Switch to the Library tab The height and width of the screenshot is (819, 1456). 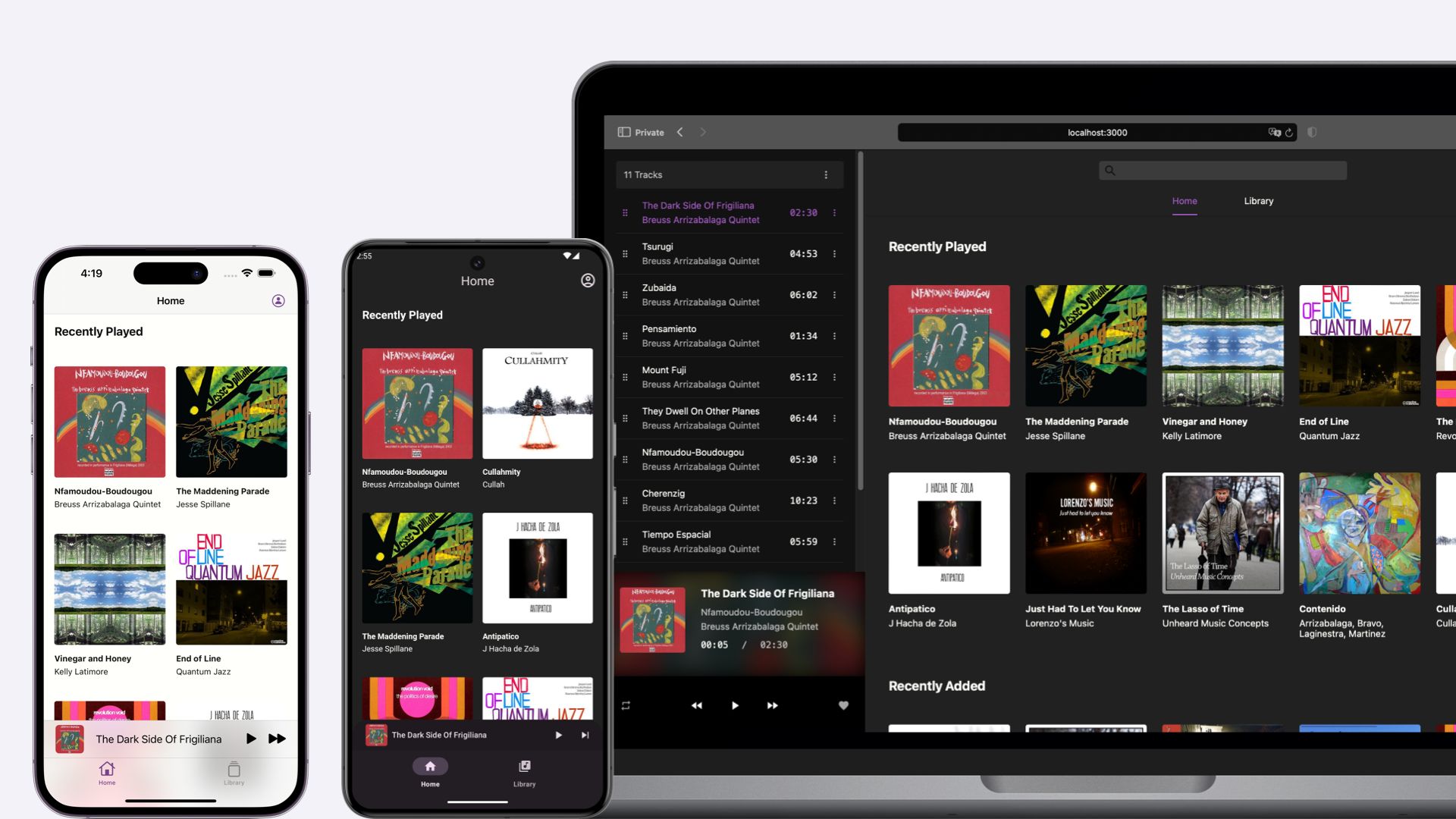click(1258, 200)
